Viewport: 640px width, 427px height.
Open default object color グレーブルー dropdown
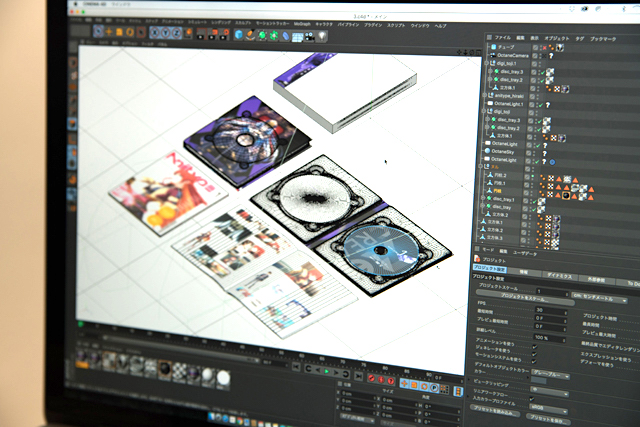(550, 374)
